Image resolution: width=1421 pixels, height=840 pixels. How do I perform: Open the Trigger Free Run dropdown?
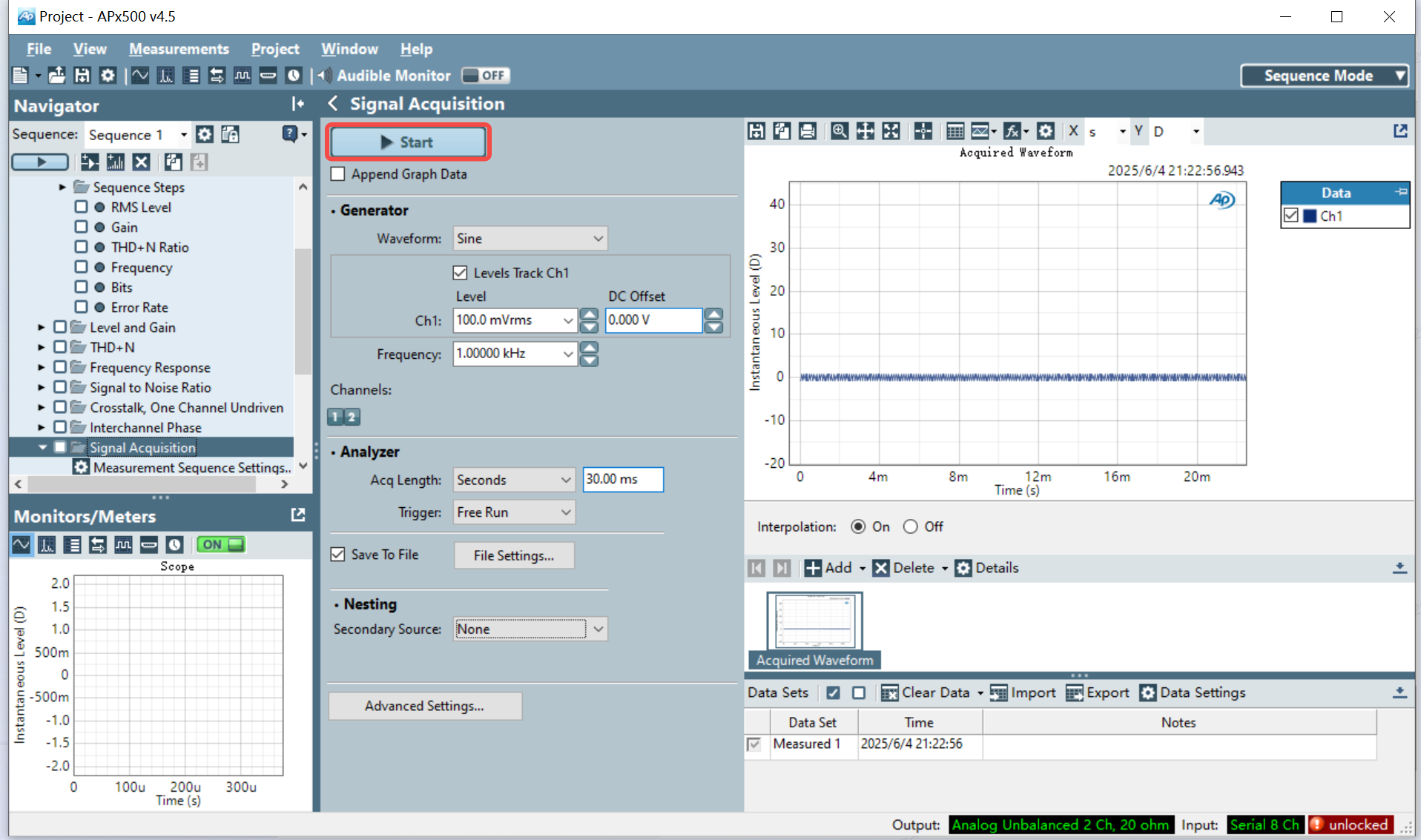513,512
